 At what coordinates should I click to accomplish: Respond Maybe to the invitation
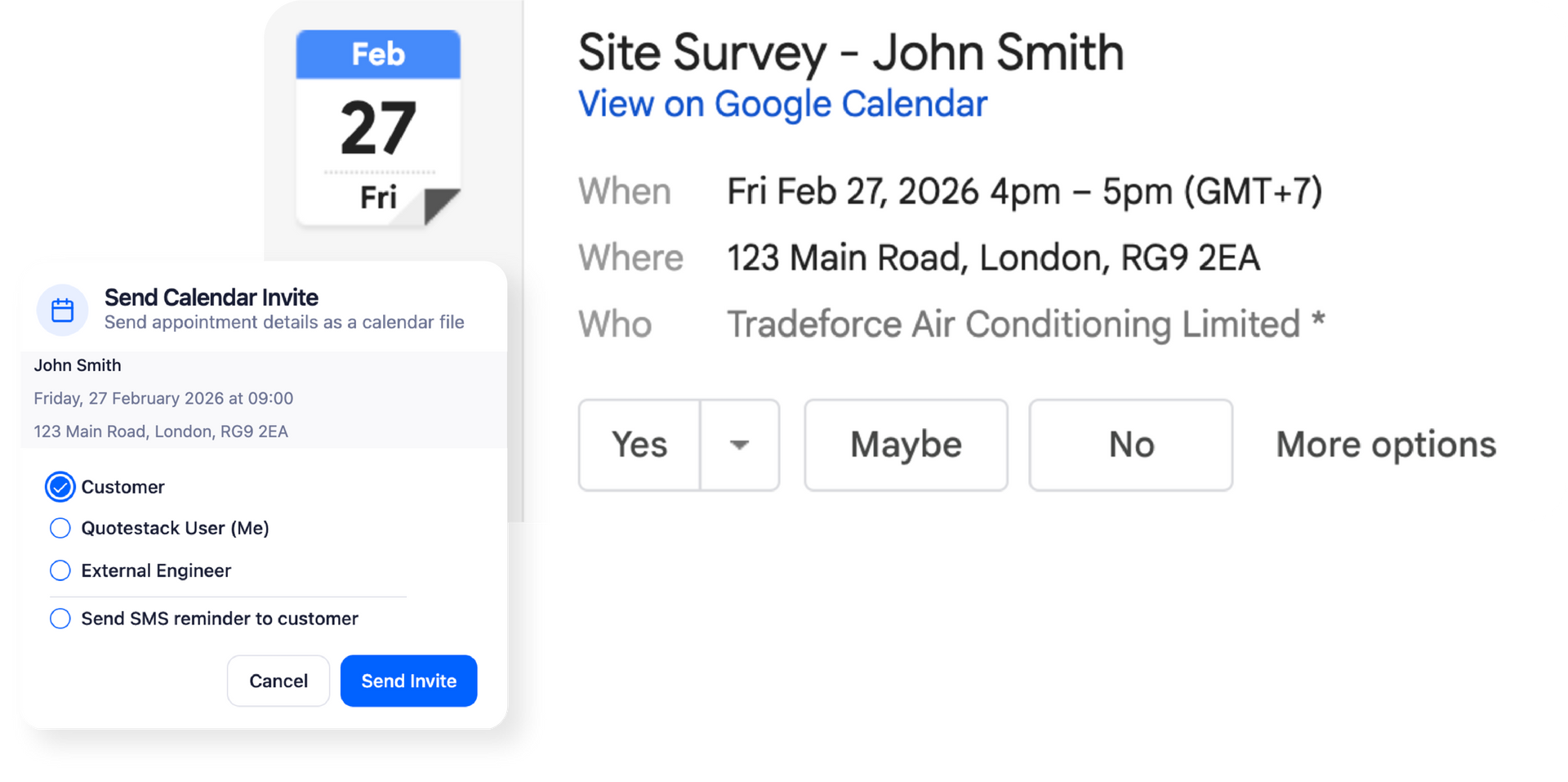click(906, 445)
